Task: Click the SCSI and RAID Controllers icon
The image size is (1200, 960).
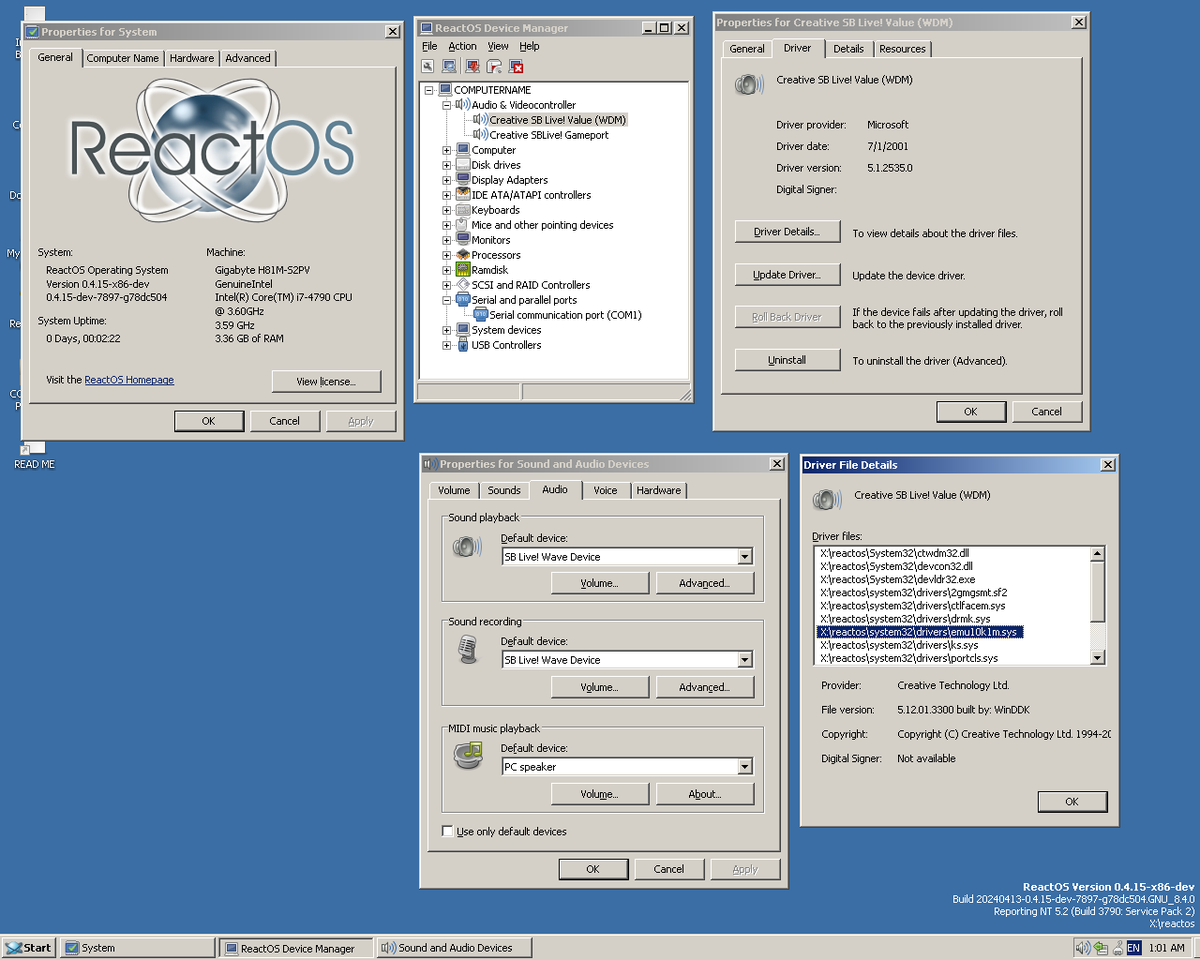Action: [463, 285]
